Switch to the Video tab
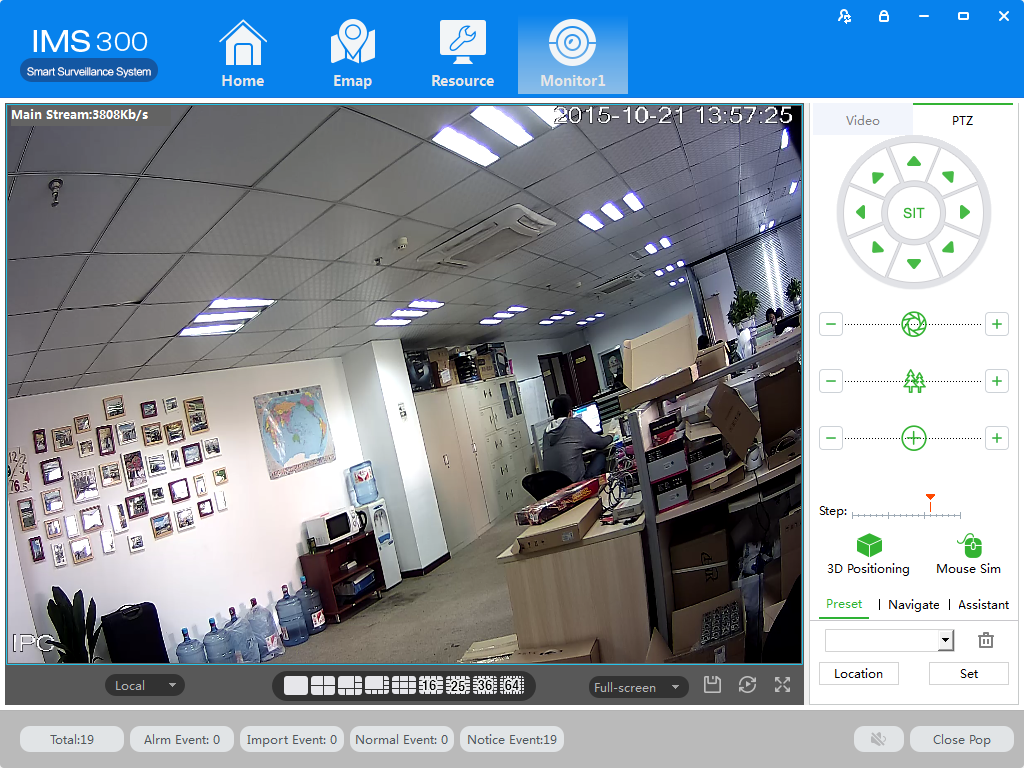The height and width of the screenshot is (768, 1024). tap(862, 120)
